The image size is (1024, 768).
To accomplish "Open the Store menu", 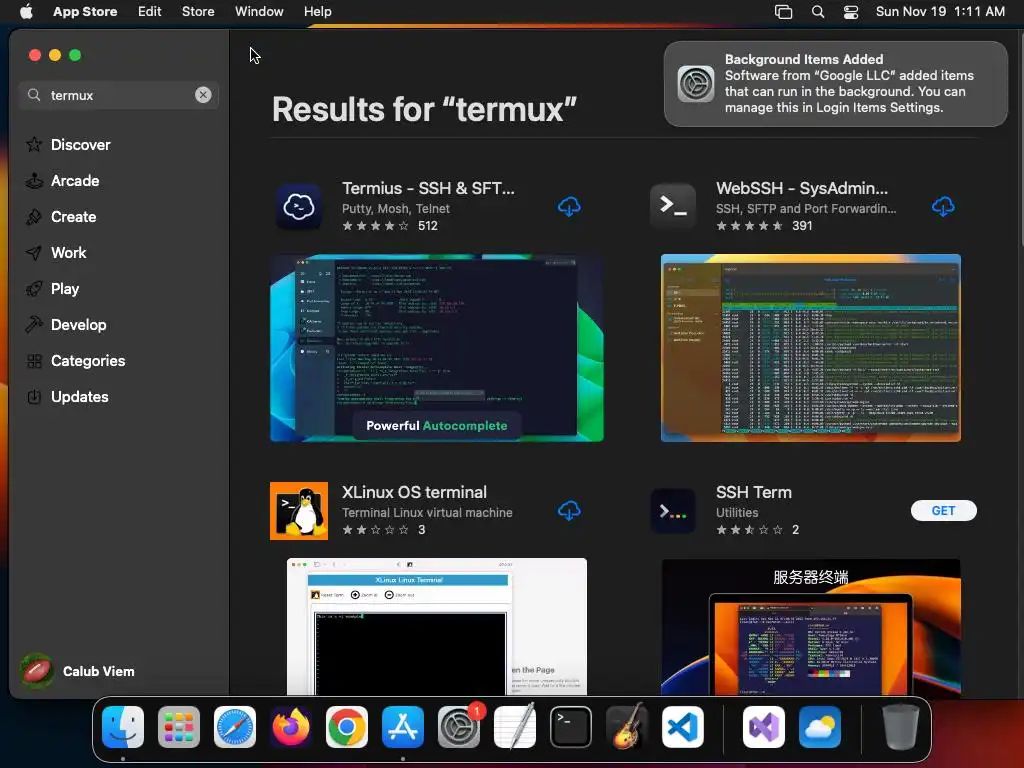I will (x=198, y=11).
